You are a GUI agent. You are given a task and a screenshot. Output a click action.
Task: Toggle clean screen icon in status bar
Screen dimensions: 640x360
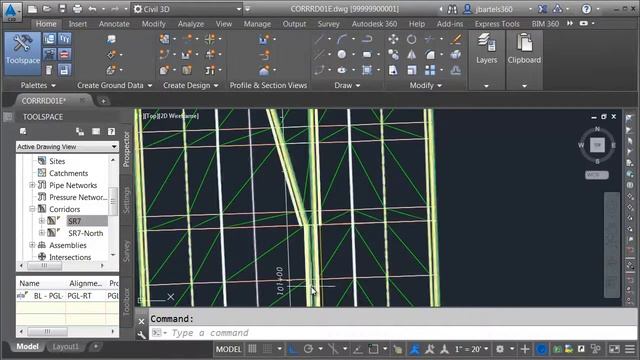pos(614,349)
